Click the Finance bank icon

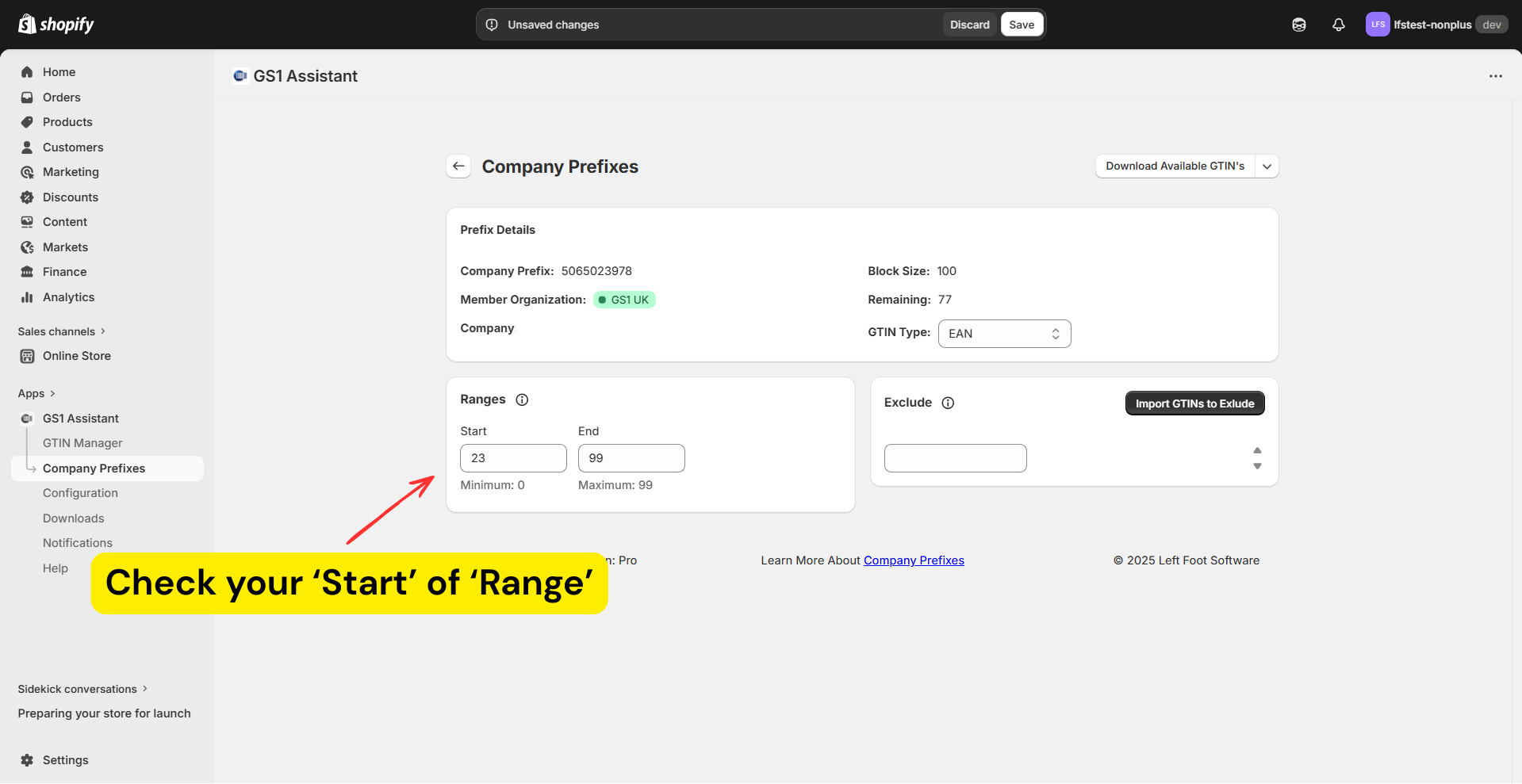click(27, 272)
